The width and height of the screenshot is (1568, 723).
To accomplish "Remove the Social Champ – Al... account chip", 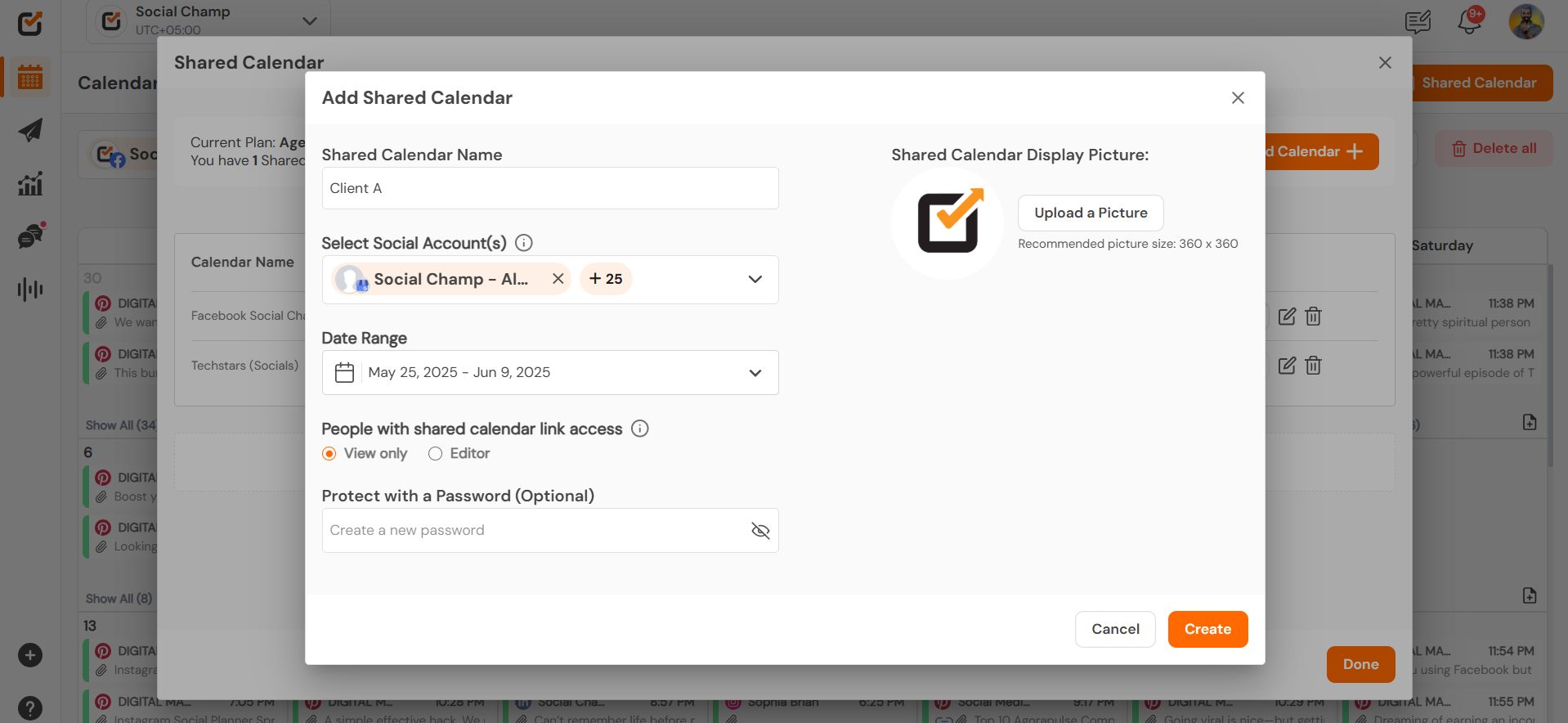I will click(x=558, y=279).
